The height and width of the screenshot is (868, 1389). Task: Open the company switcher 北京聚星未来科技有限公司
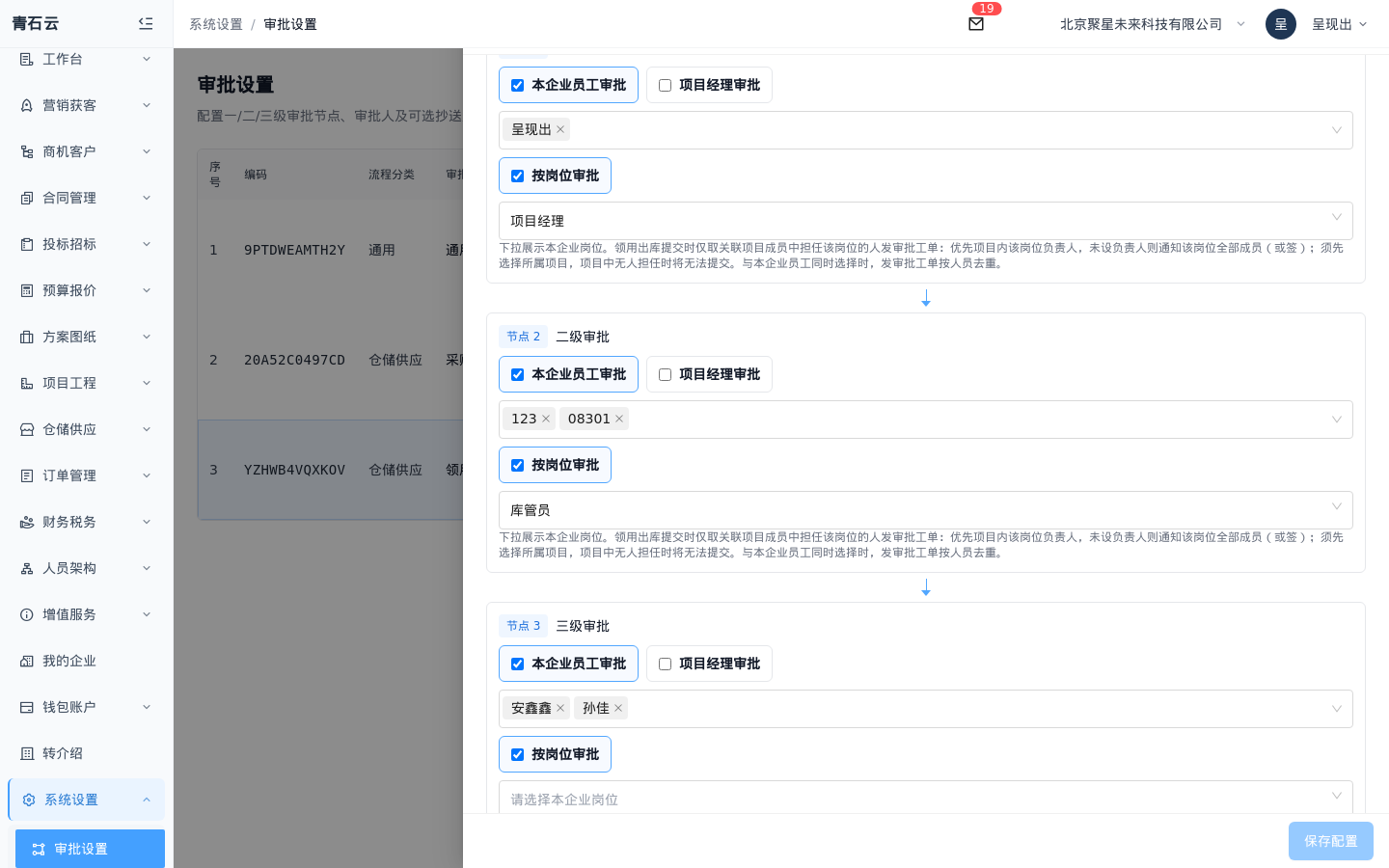tap(1153, 24)
